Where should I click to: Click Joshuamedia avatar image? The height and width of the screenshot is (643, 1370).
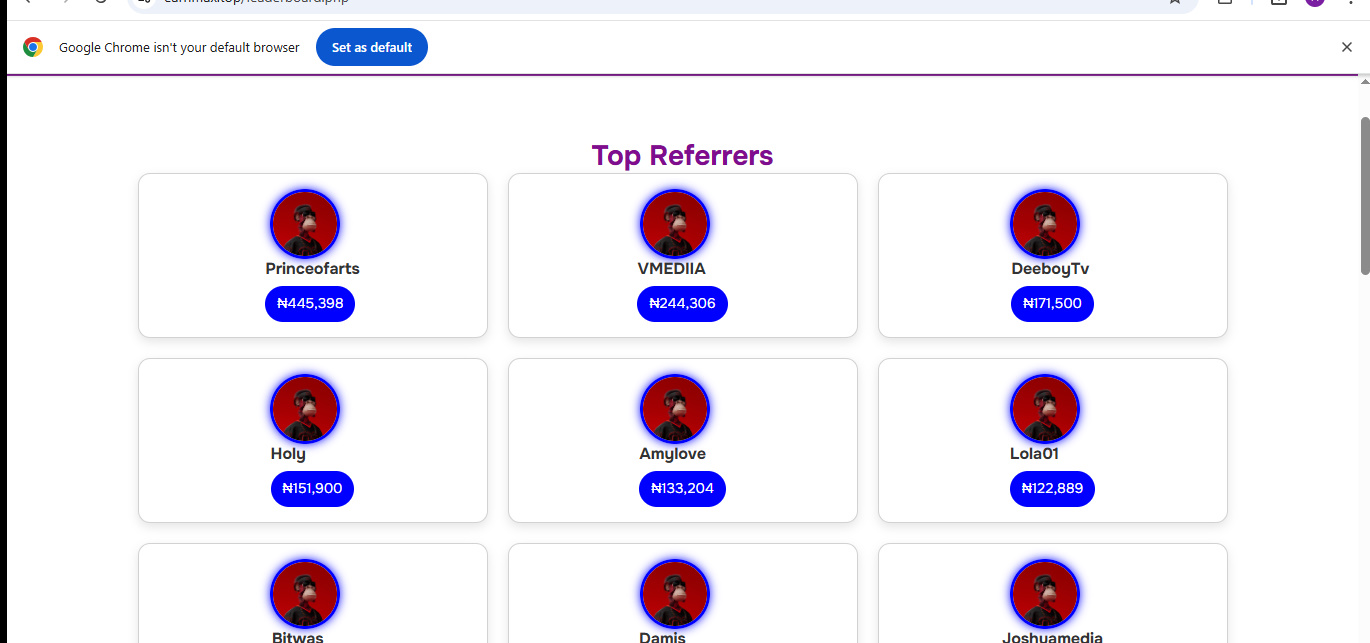1045,594
